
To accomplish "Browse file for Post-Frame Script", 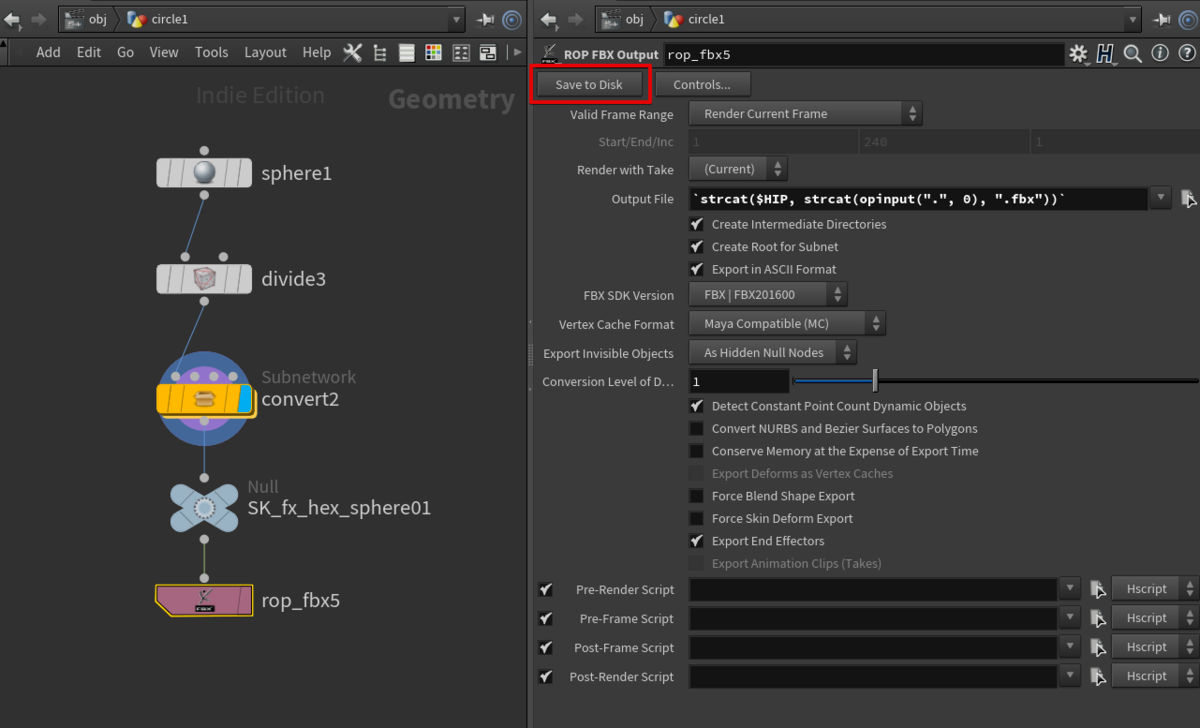I will [1097, 647].
